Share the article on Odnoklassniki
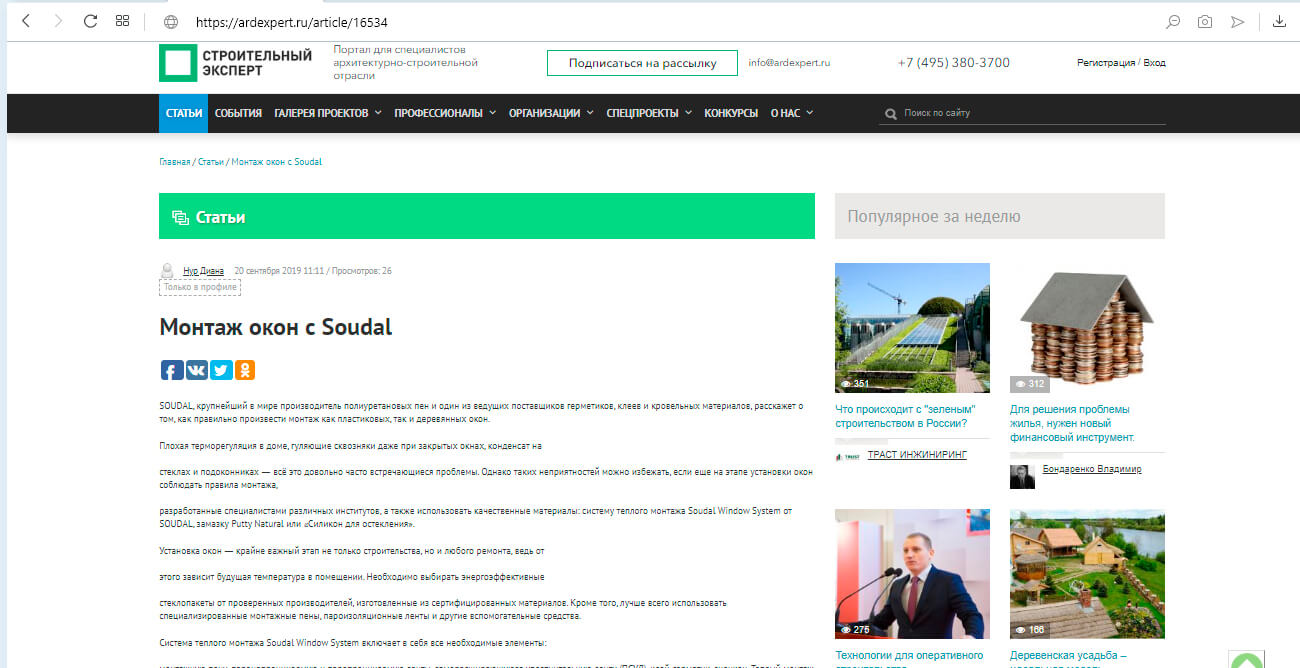The width and height of the screenshot is (1300, 668). [x=245, y=370]
